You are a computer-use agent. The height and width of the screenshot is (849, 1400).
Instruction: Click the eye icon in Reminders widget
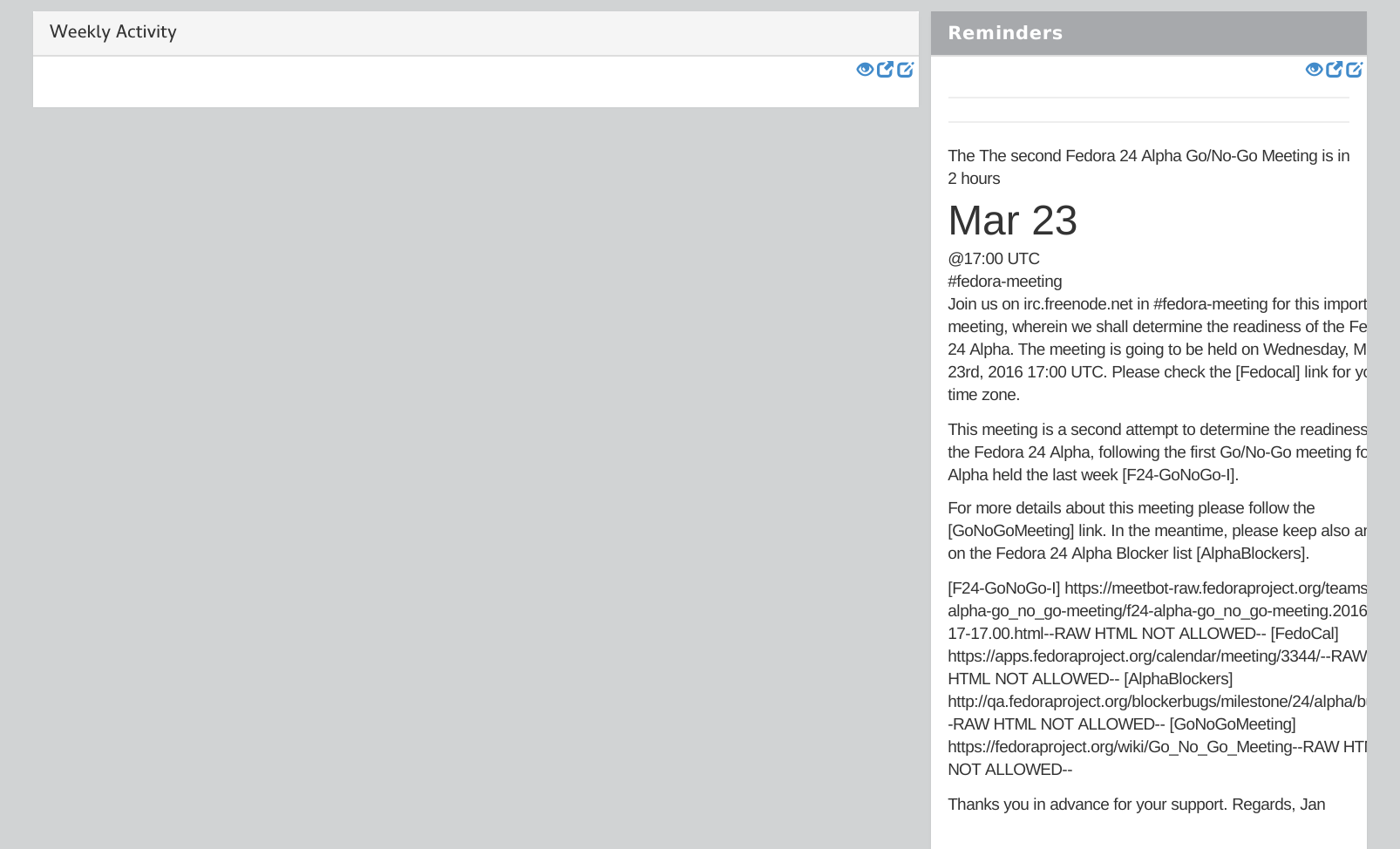[1314, 70]
